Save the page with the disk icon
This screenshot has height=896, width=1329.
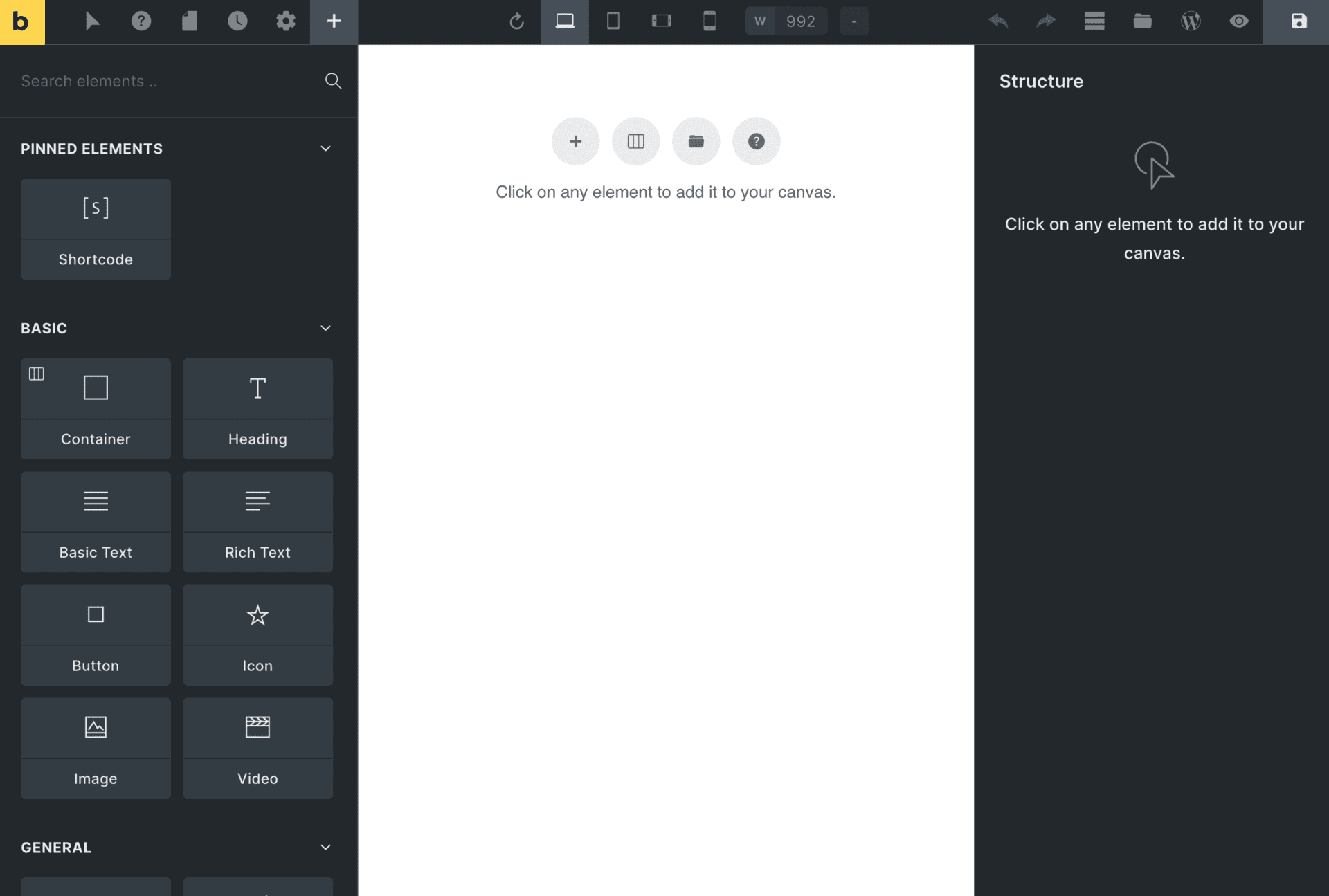[x=1299, y=22]
